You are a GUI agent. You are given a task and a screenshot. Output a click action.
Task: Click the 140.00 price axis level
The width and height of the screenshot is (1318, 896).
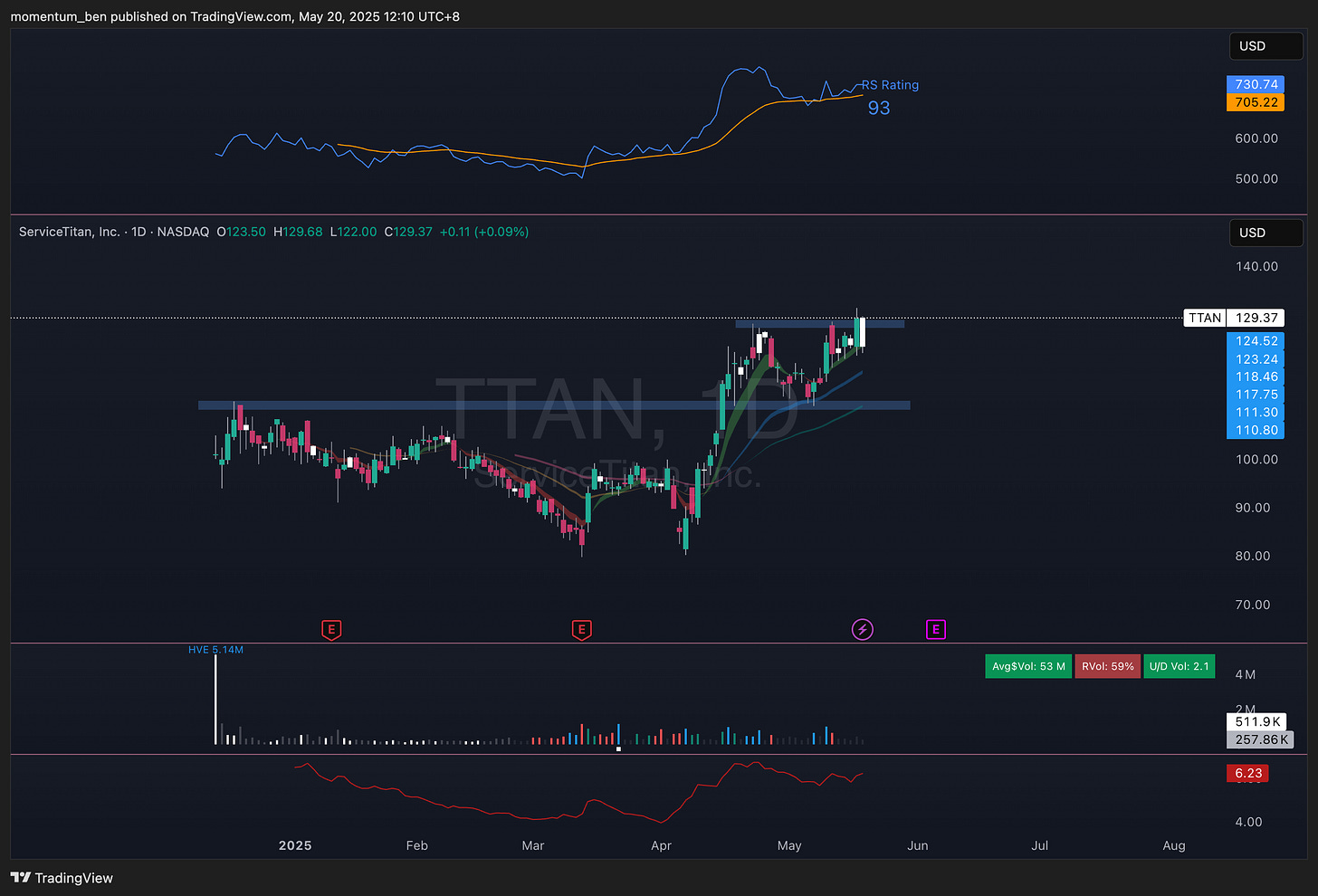(1256, 266)
